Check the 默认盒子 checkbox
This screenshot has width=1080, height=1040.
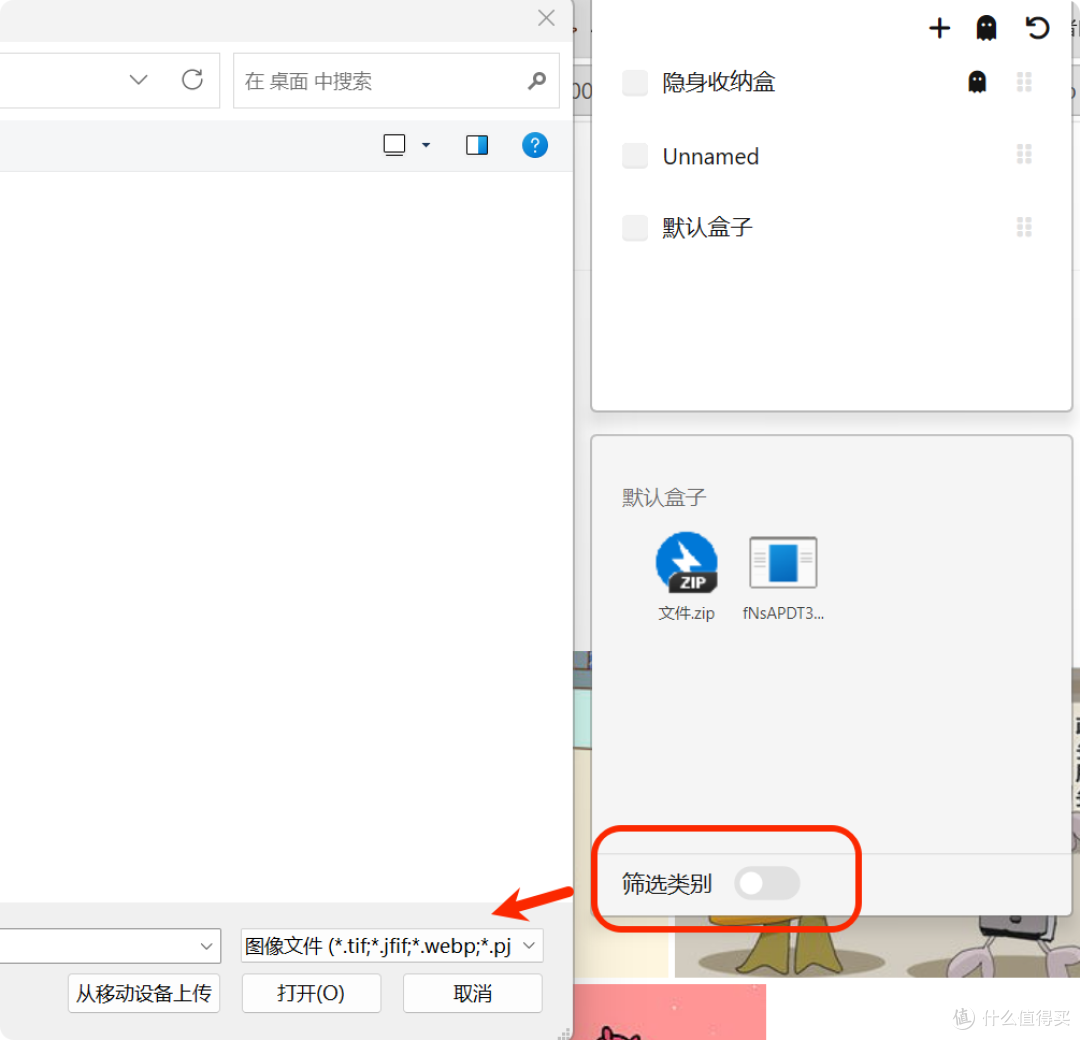(634, 227)
